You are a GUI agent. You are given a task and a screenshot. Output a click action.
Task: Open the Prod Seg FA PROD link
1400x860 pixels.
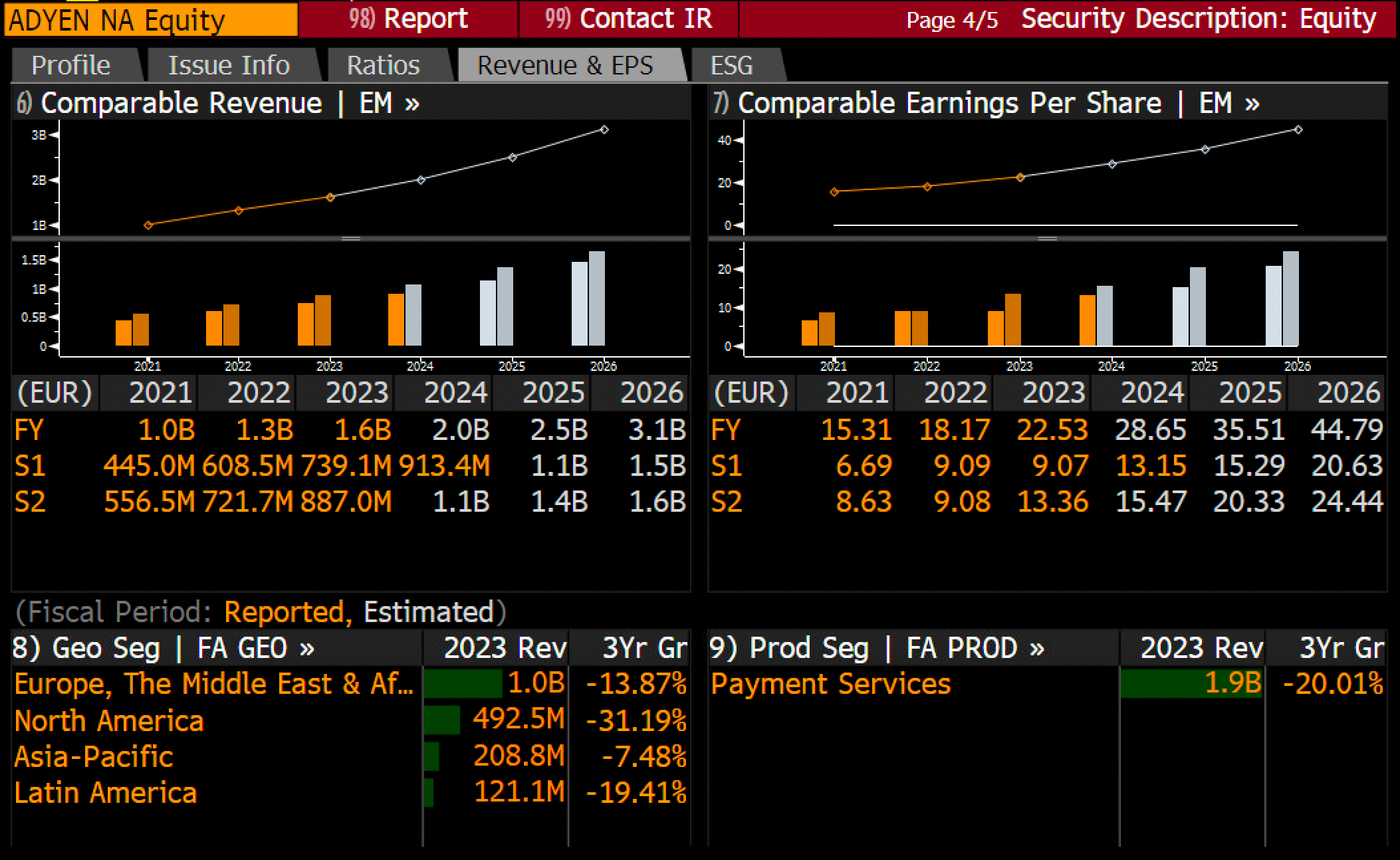(877, 648)
